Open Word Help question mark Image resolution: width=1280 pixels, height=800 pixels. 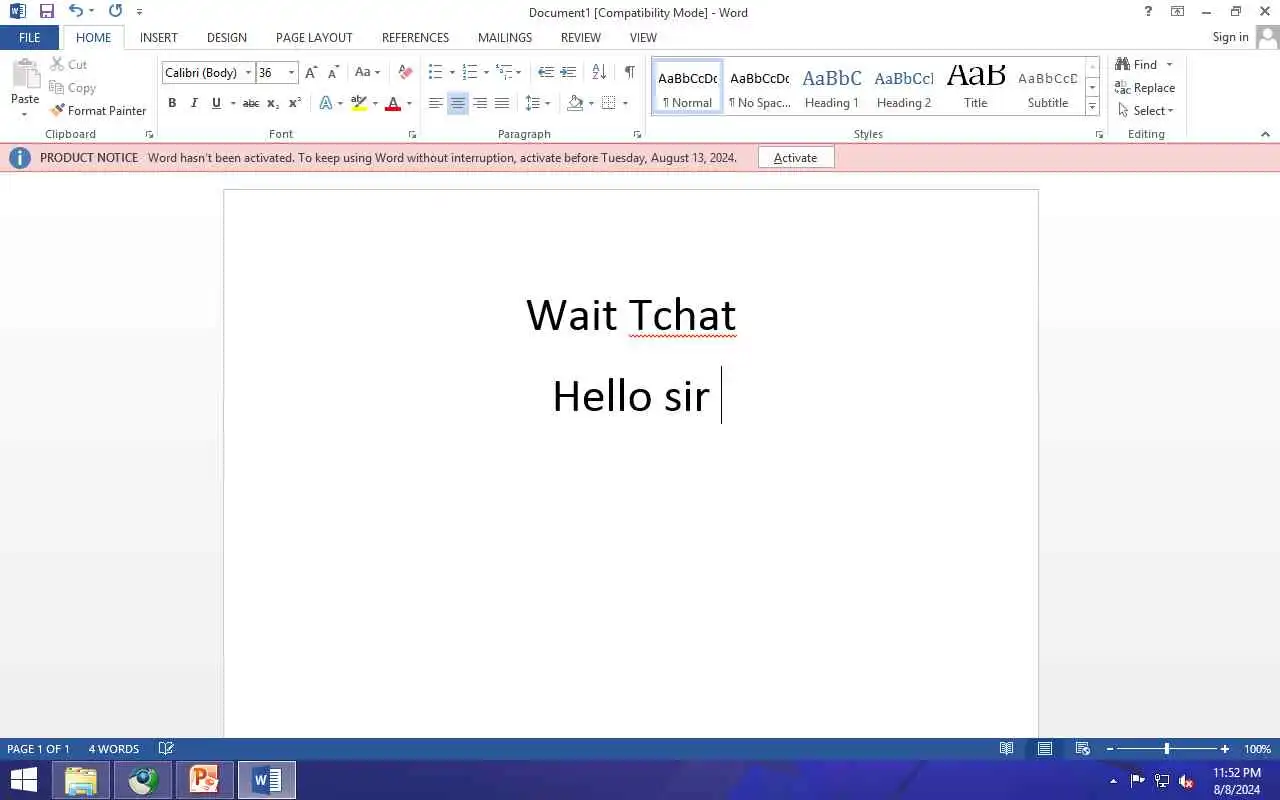click(1148, 12)
